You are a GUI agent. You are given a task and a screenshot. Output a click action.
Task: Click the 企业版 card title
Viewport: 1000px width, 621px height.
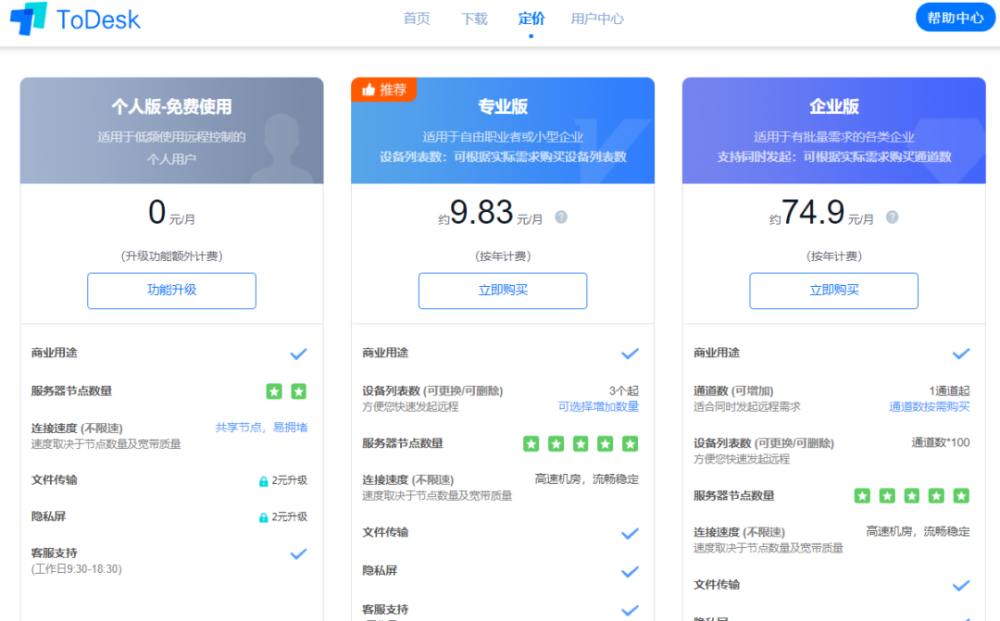[834, 106]
